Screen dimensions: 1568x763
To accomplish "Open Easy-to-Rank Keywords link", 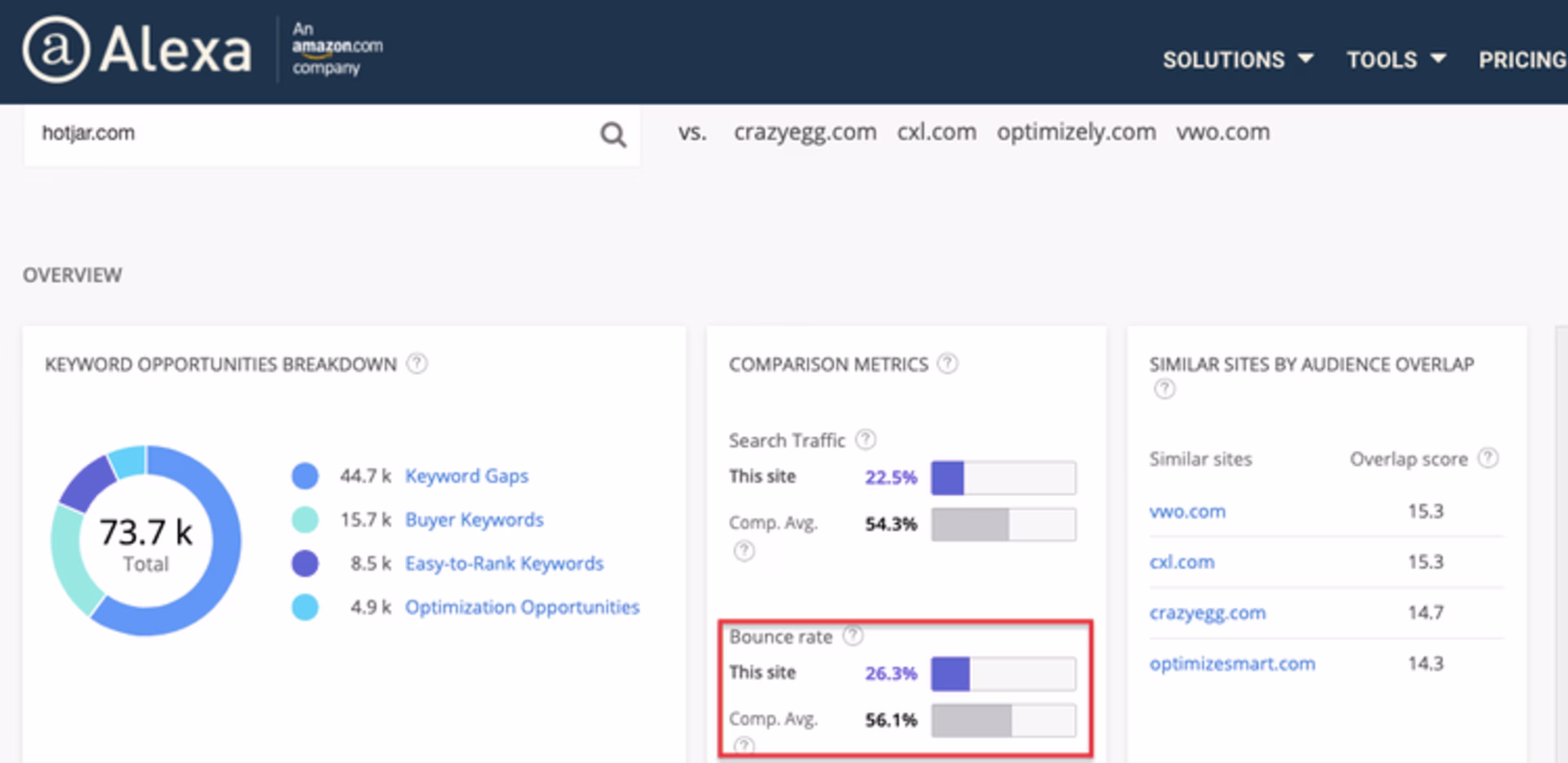I will [504, 564].
